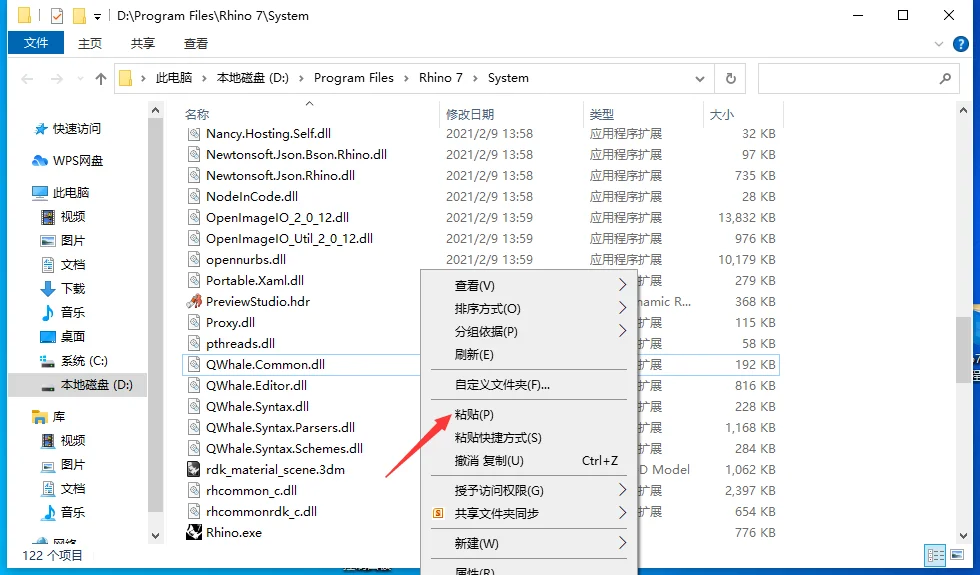Expand the 查看(V) submenu arrow
Viewport: 980px width, 575px height.
tap(622, 286)
